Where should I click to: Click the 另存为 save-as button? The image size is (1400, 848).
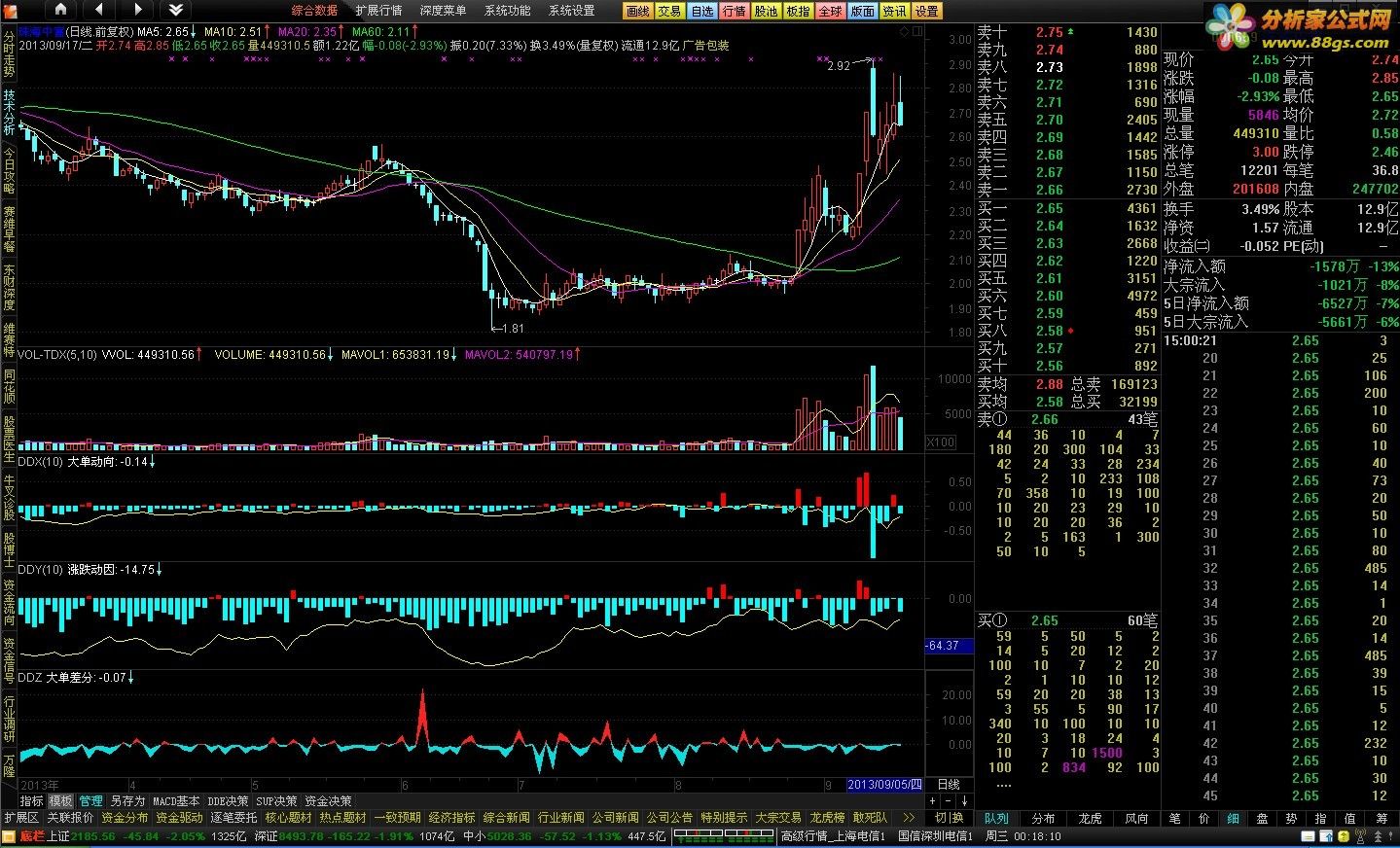point(127,801)
